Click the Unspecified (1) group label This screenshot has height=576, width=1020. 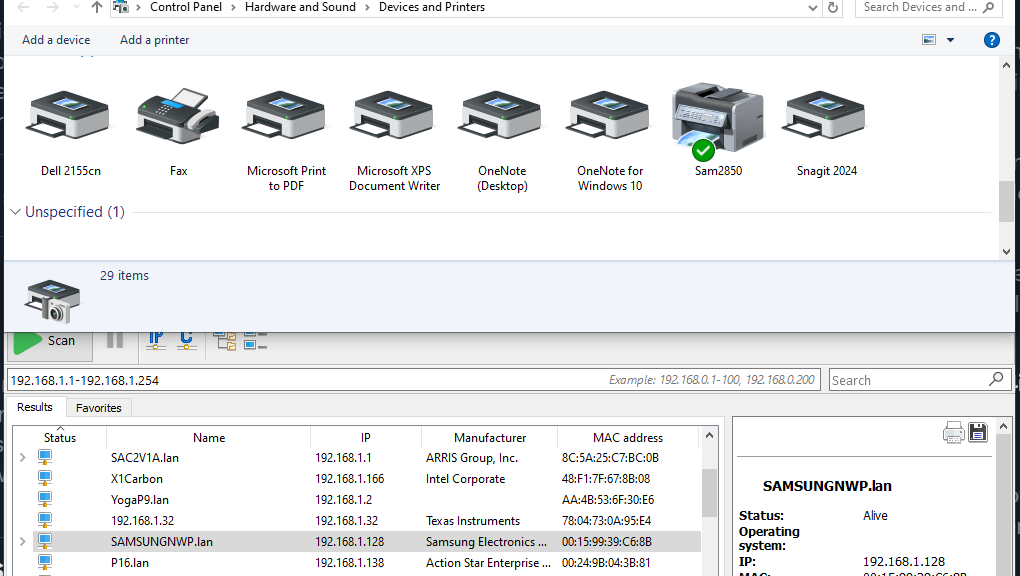click(x=75, y=212)
